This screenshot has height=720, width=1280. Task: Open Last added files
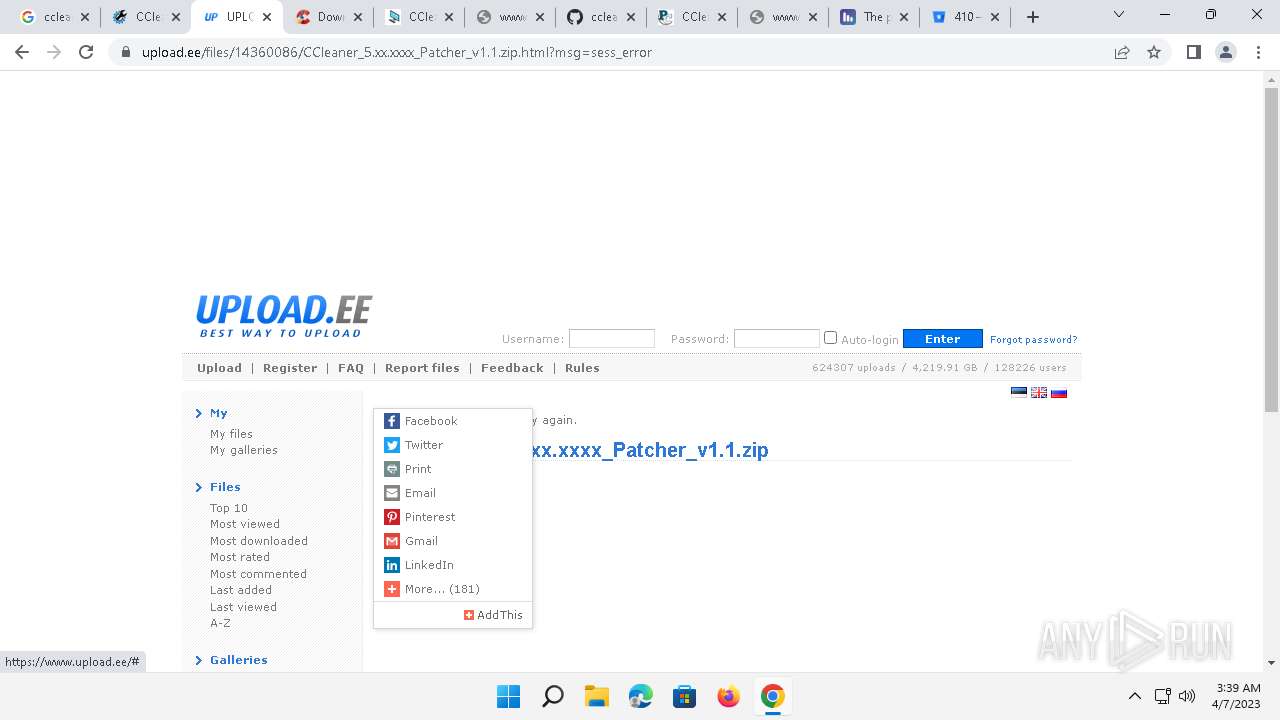tap(241, 590)
